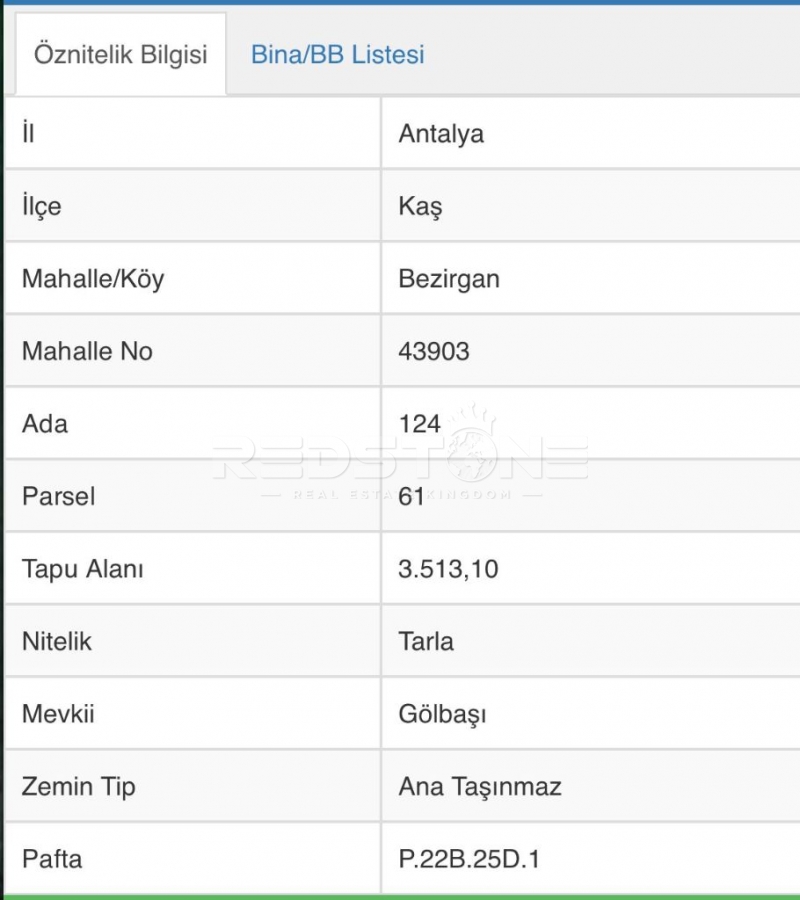Click the İl row label
Screen dimensions: 800x900
pyautogui.click(x=28, y=133)
